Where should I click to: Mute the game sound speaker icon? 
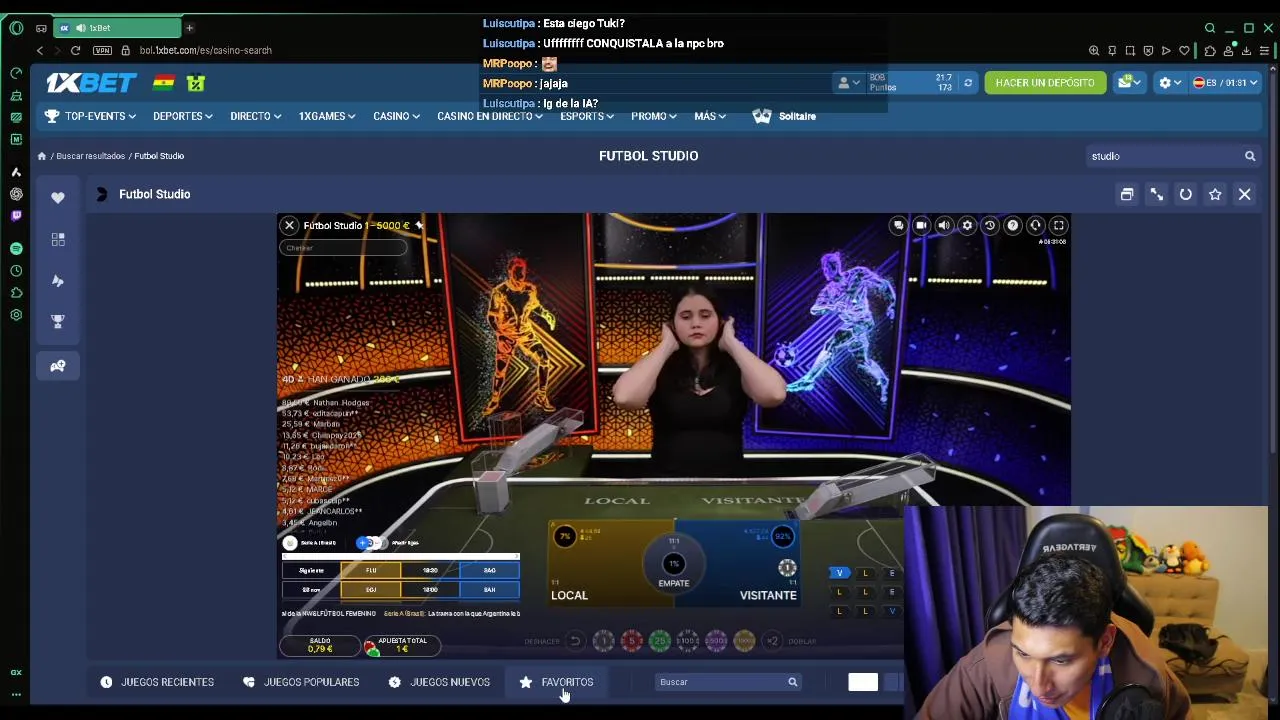[x=944, y=226]
